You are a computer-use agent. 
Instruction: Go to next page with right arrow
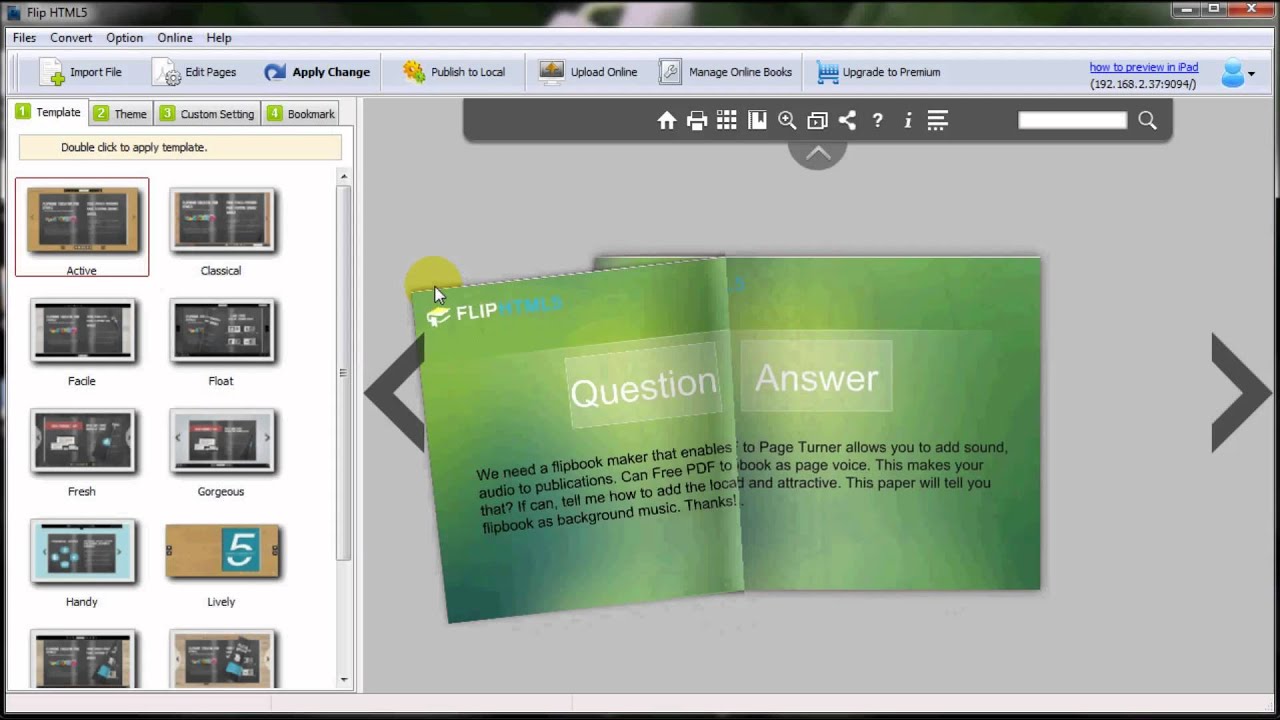(x=1241, y=392)
